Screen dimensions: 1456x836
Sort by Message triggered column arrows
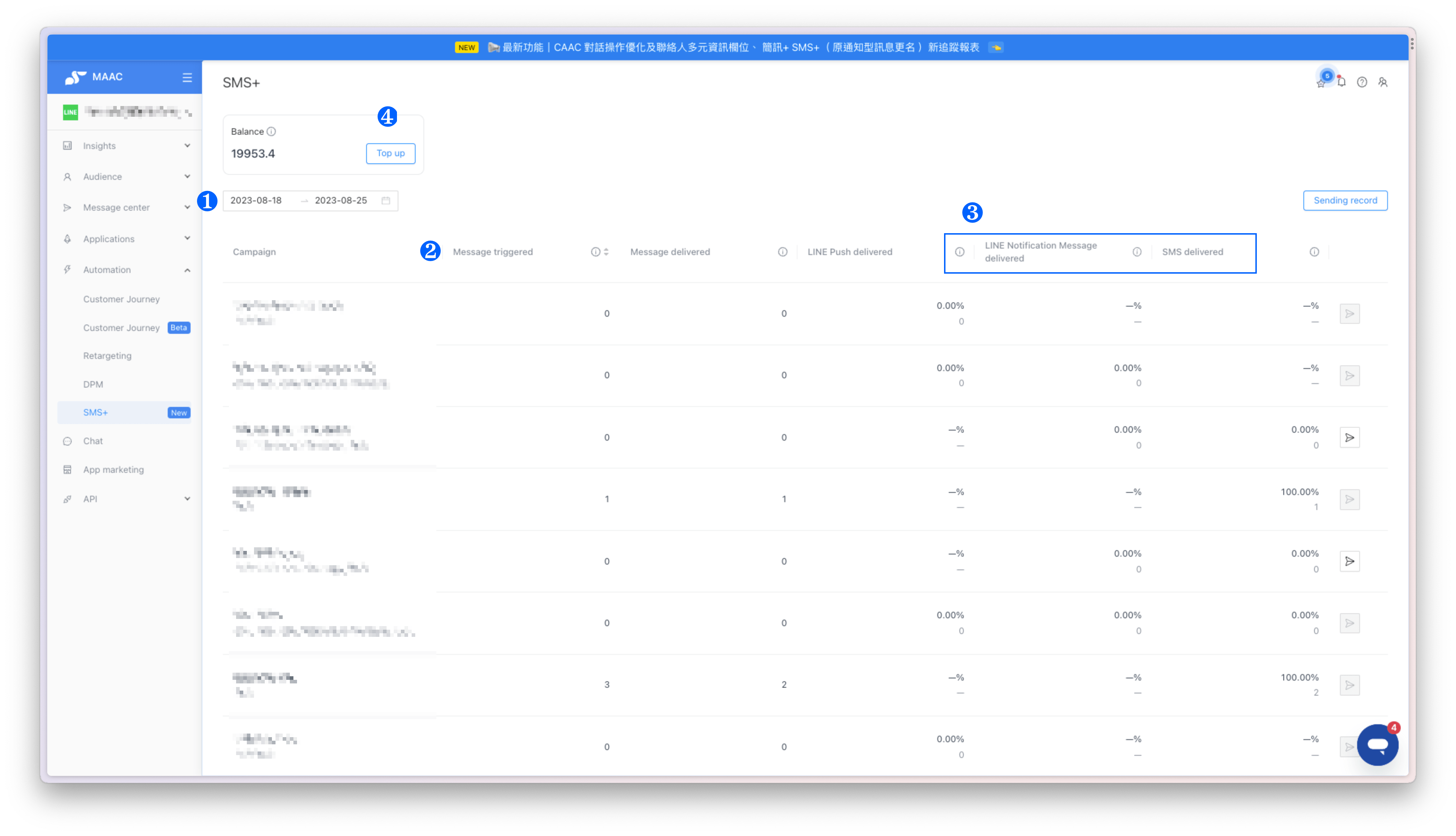tap(606, 252)
